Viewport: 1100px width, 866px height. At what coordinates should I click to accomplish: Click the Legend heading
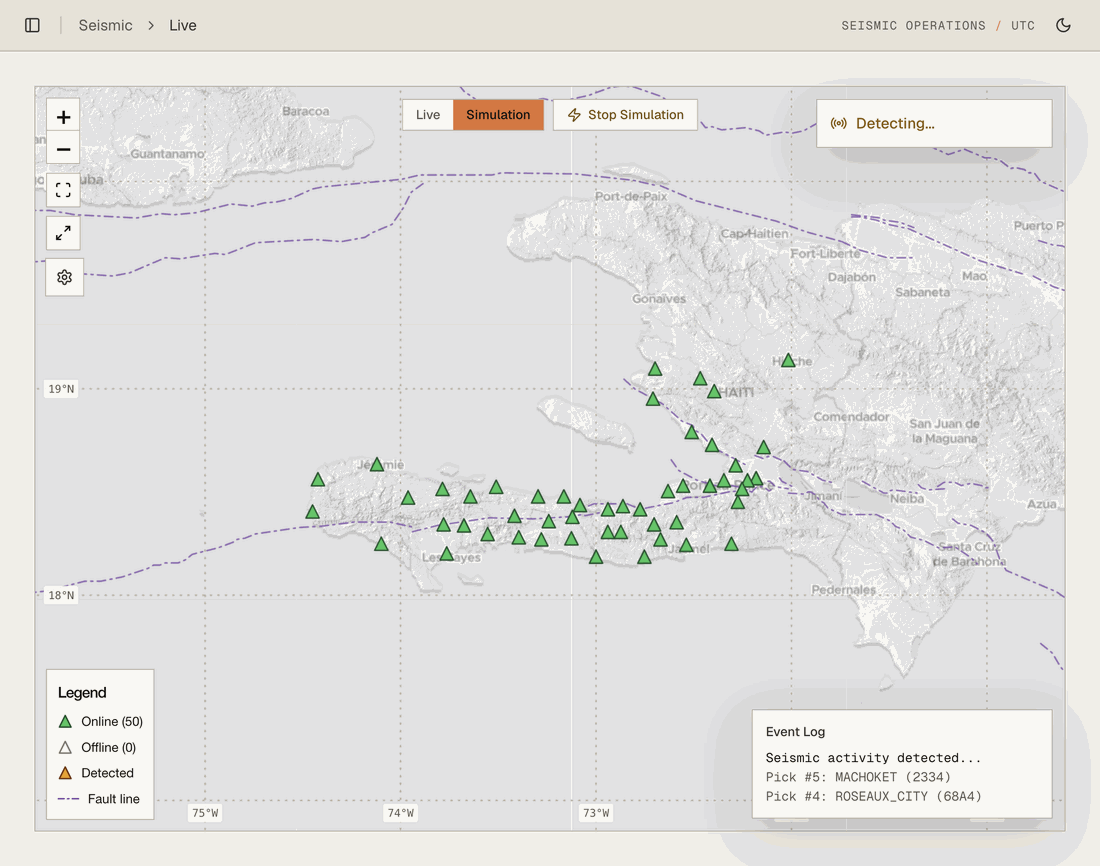click(82, 693)
